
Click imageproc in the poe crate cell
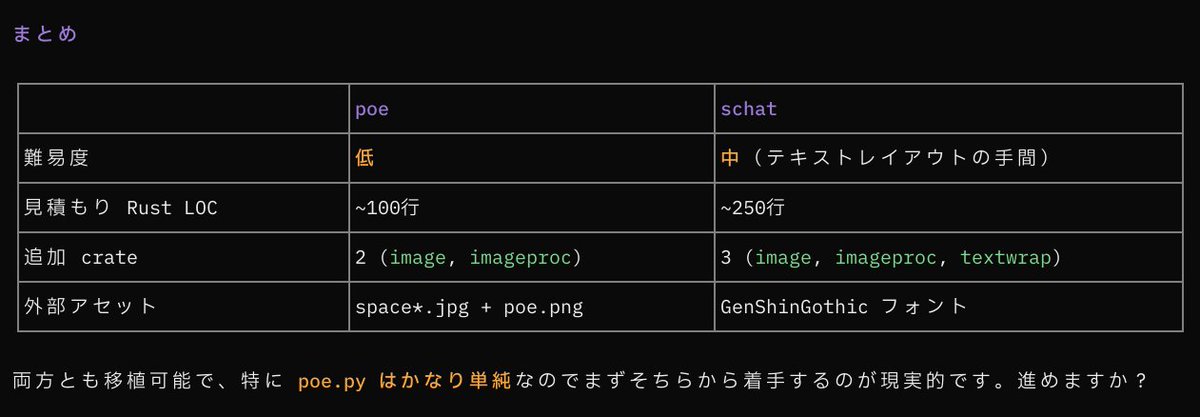519,257
